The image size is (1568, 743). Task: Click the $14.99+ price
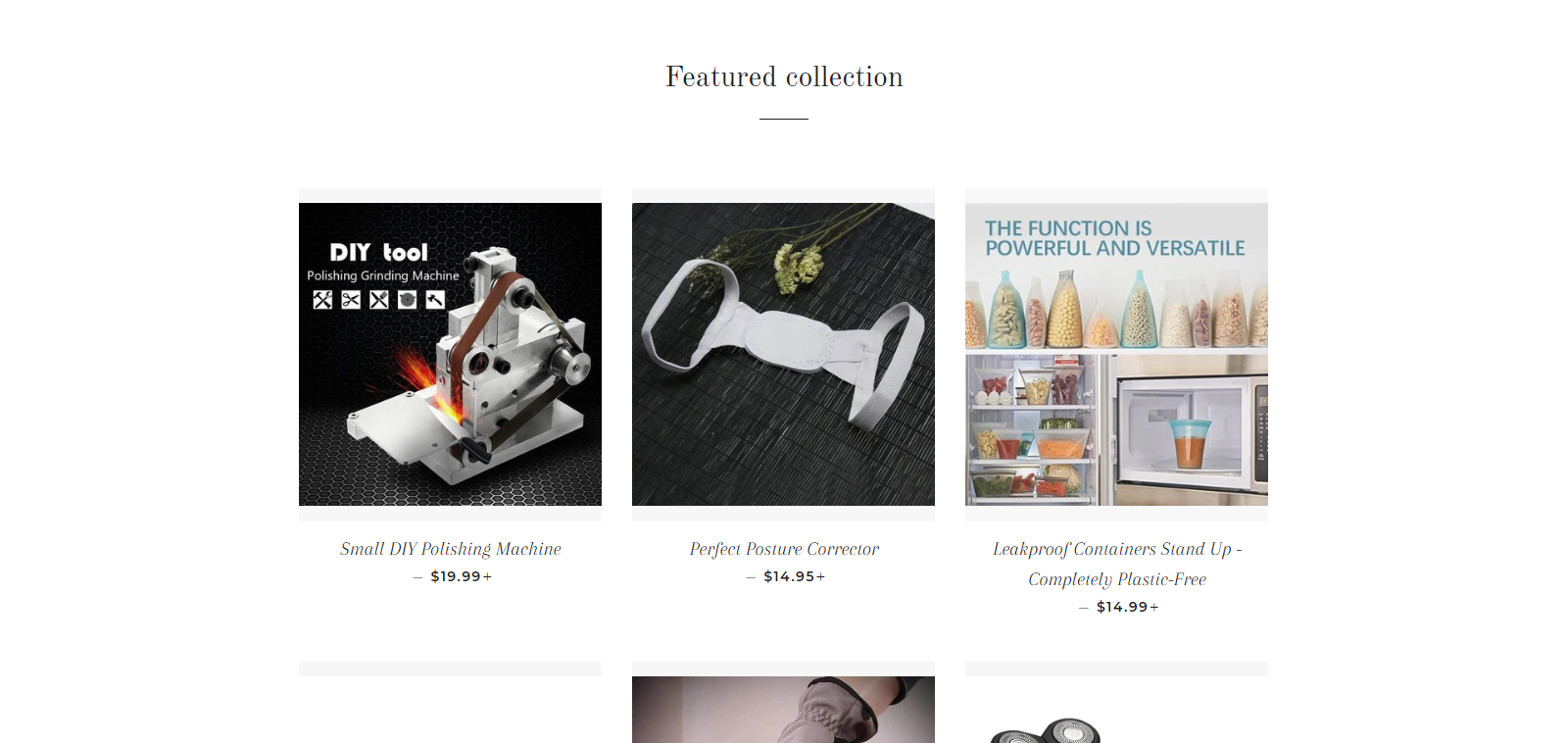1127,607
